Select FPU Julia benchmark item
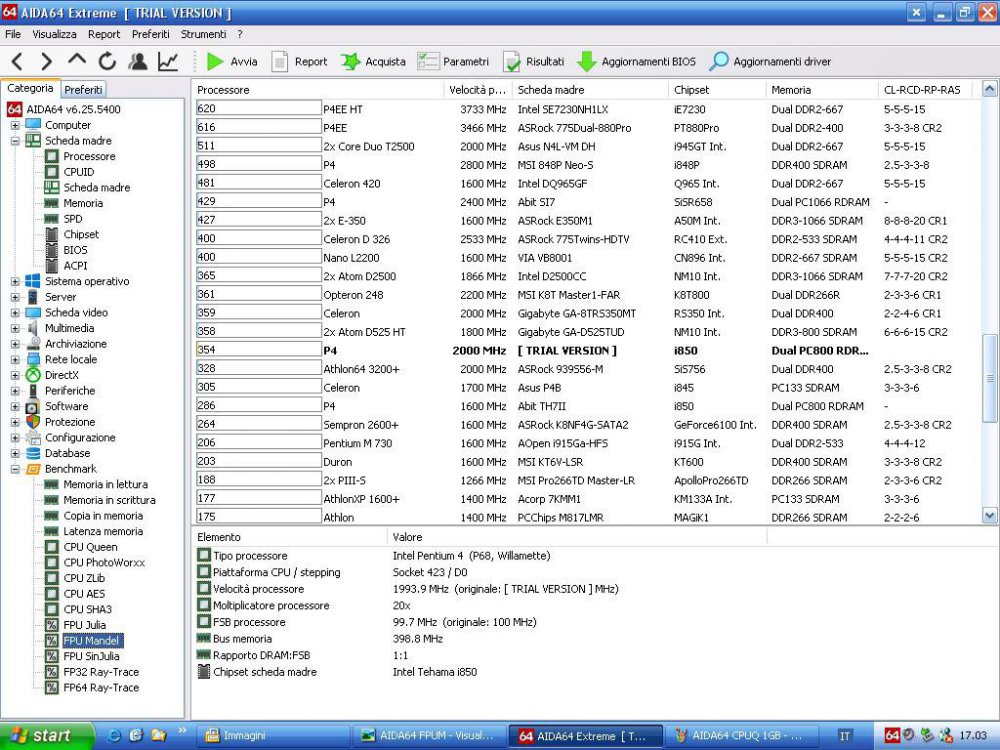The width and height of the screenshot is (1000, 750). click(84, 625)
